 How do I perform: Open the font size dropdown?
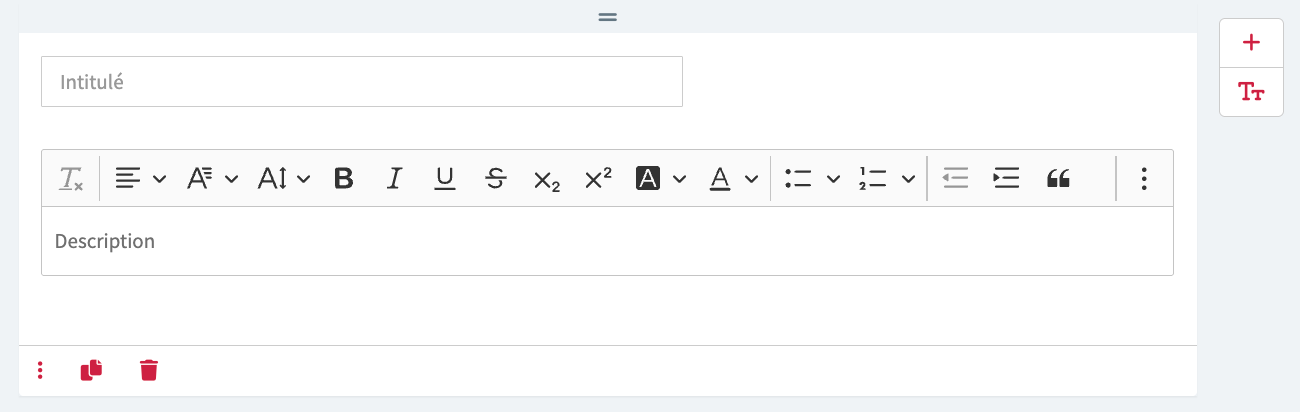pos(284,179)
